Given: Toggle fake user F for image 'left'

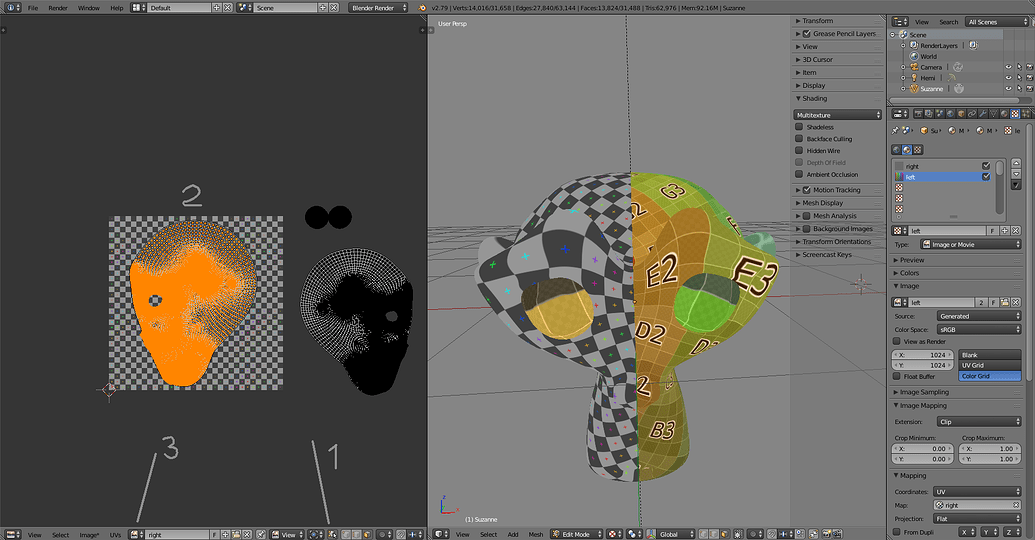Looking at the screenshot, I should coord(994,302).
